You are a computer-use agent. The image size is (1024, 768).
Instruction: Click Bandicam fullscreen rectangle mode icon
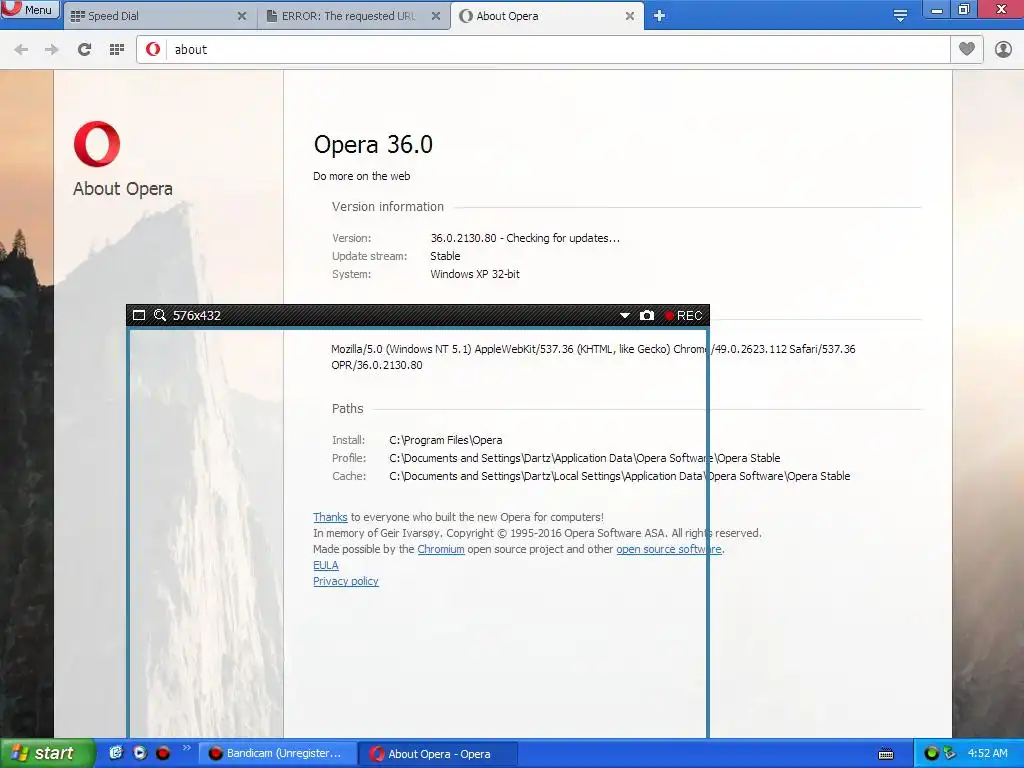point(138,315)
